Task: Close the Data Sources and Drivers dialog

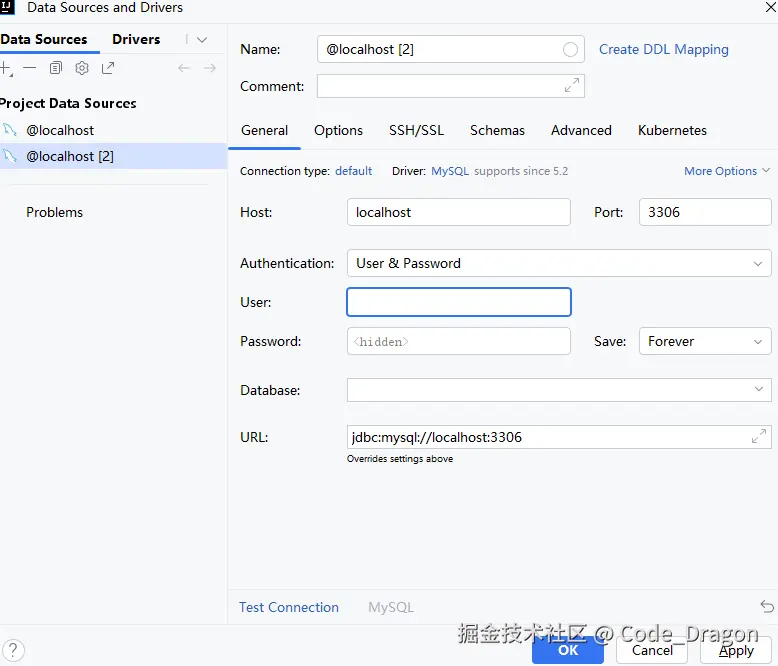Action: [771, 7]
